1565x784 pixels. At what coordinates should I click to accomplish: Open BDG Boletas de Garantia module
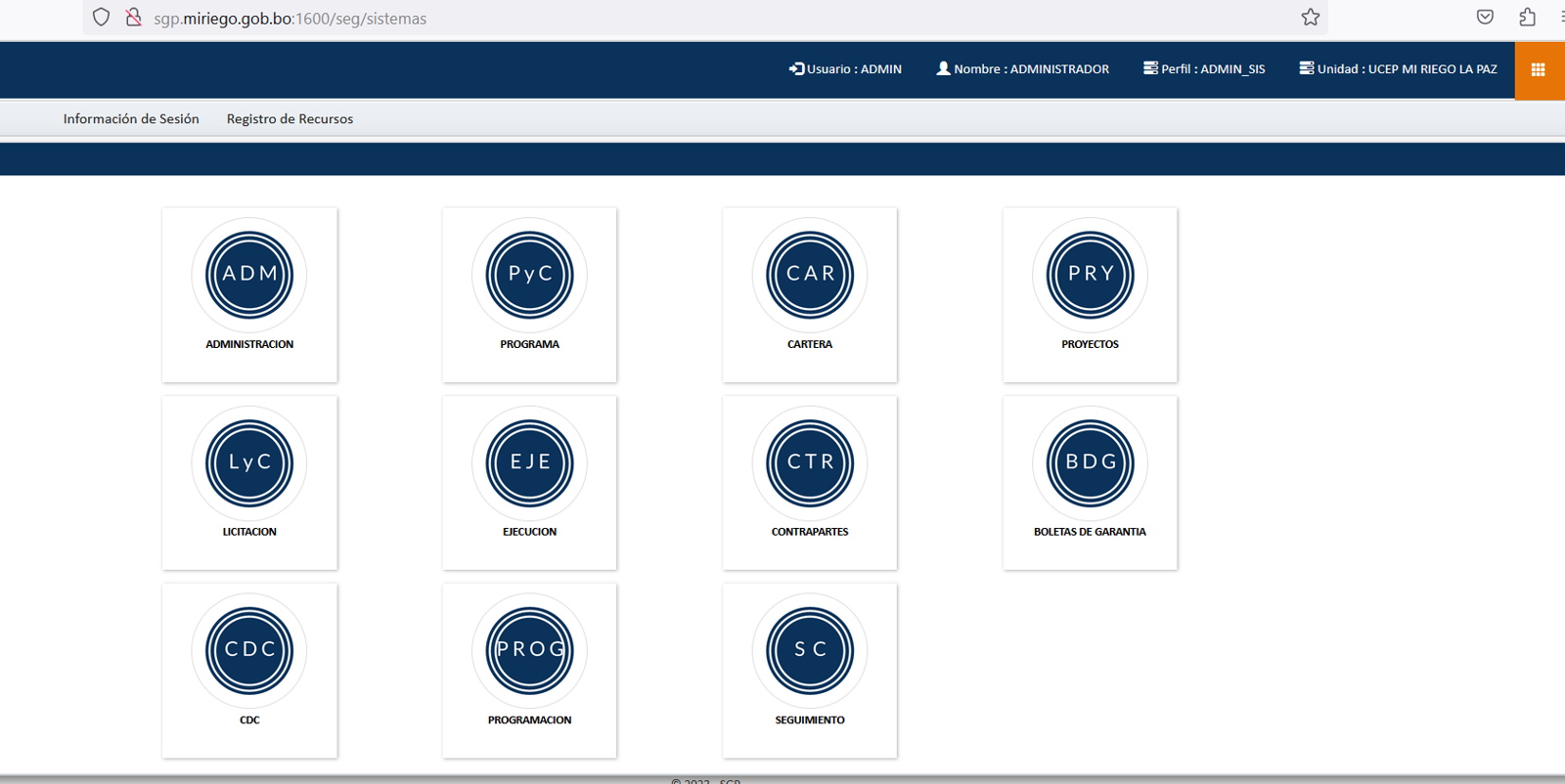[x=1090, y=463]
